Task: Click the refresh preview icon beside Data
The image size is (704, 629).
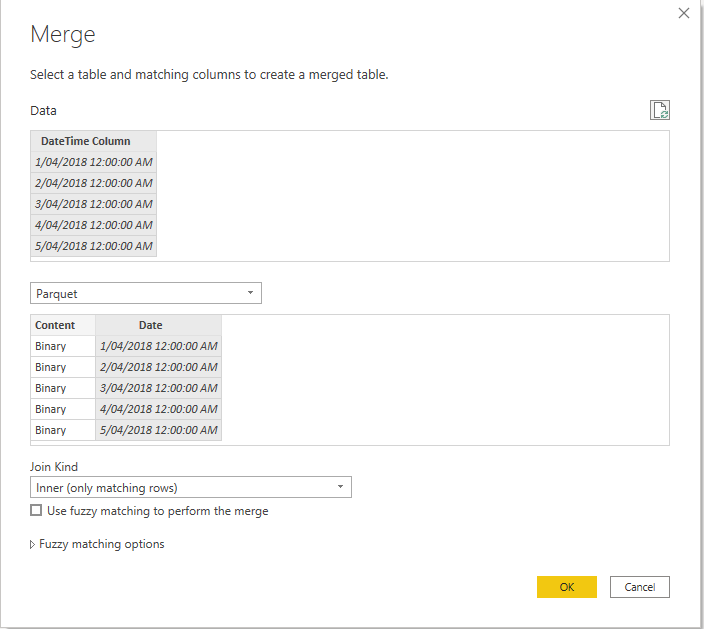Action: [659, 110]
